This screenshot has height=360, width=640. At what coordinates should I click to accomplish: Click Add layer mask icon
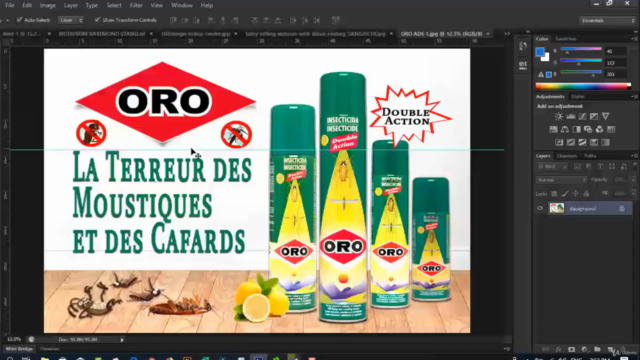point(571,350)
